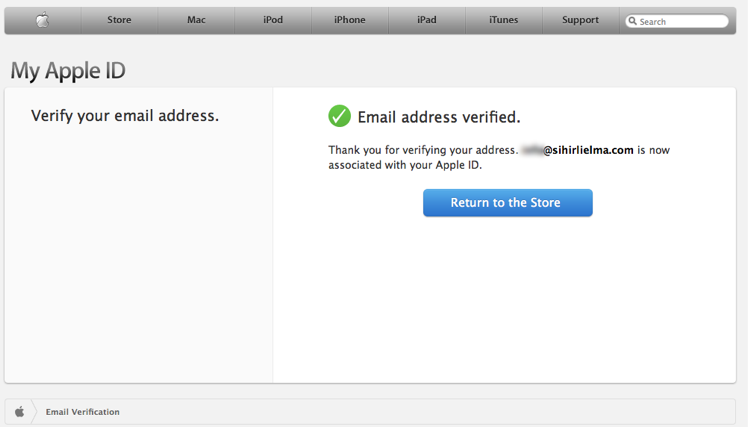Open the iPhone navigation item

(349, 20)
